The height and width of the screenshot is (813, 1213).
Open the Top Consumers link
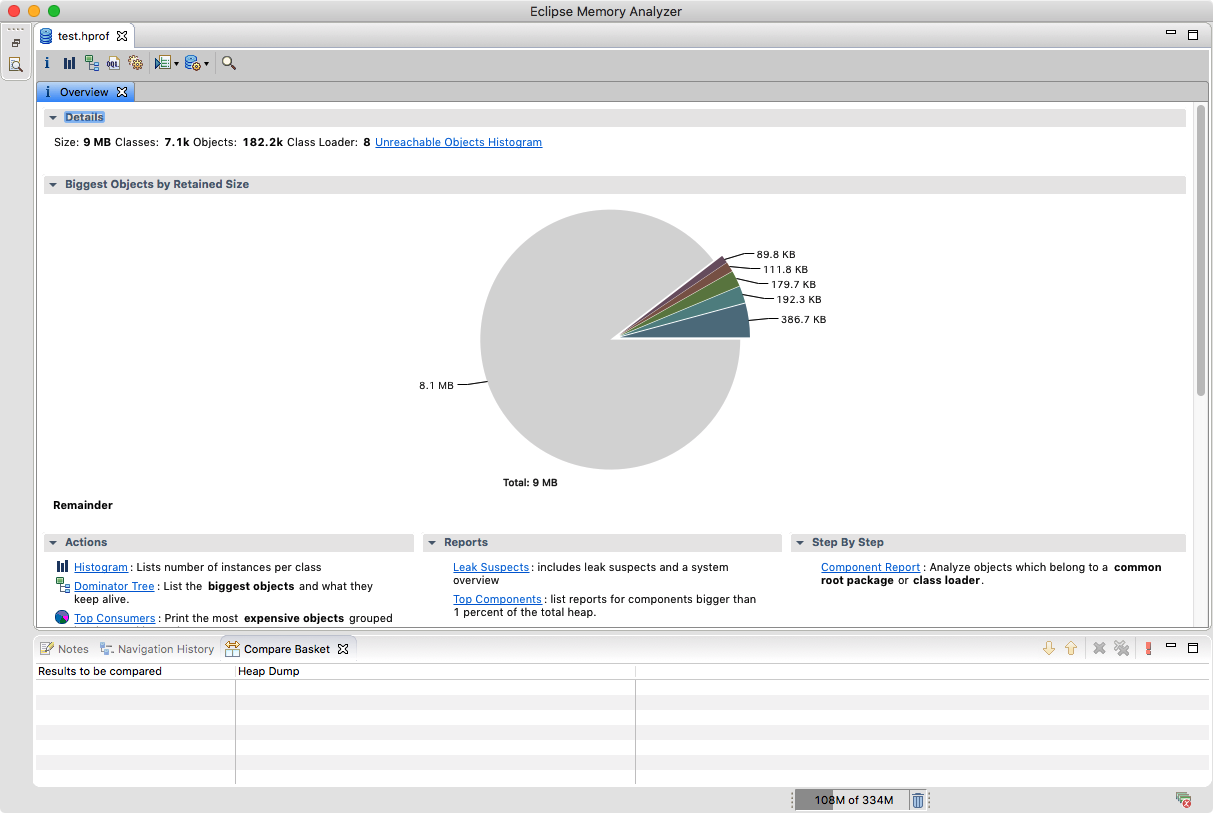pyautogui.click(x=115, y=619)
